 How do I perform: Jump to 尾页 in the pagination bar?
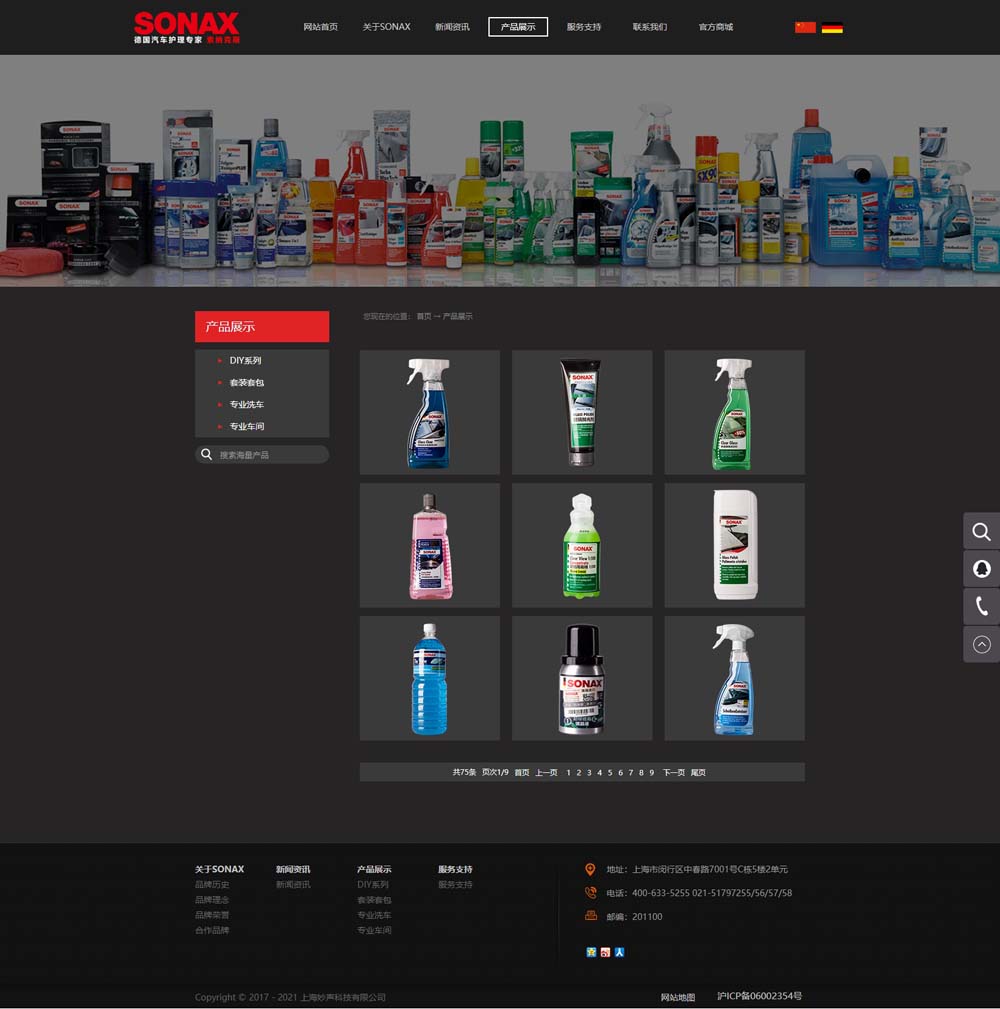click(x=698, y=772)
